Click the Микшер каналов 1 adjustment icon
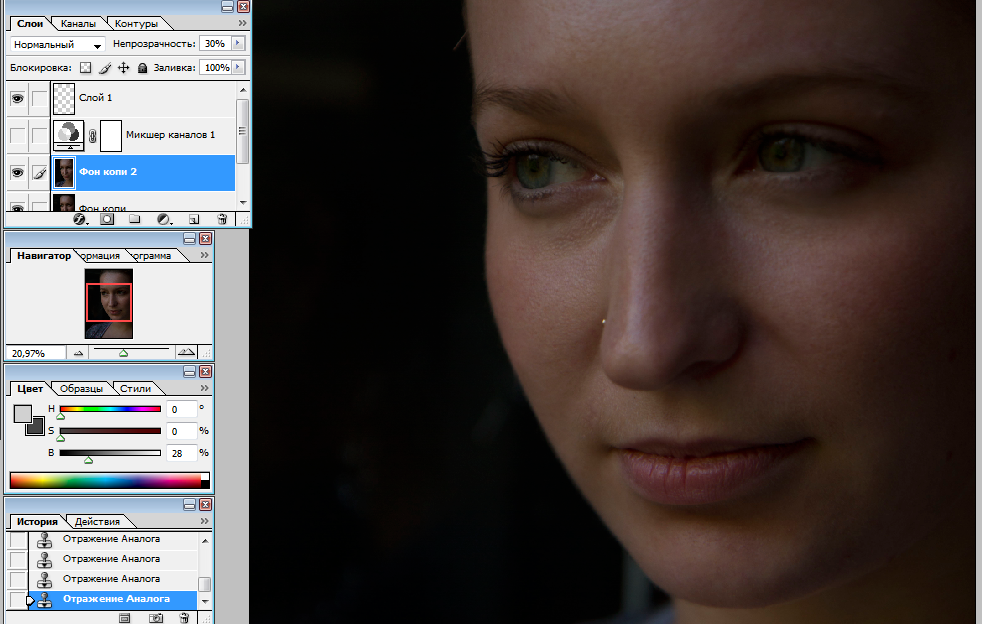982x624 pixels. pos(68,135)
